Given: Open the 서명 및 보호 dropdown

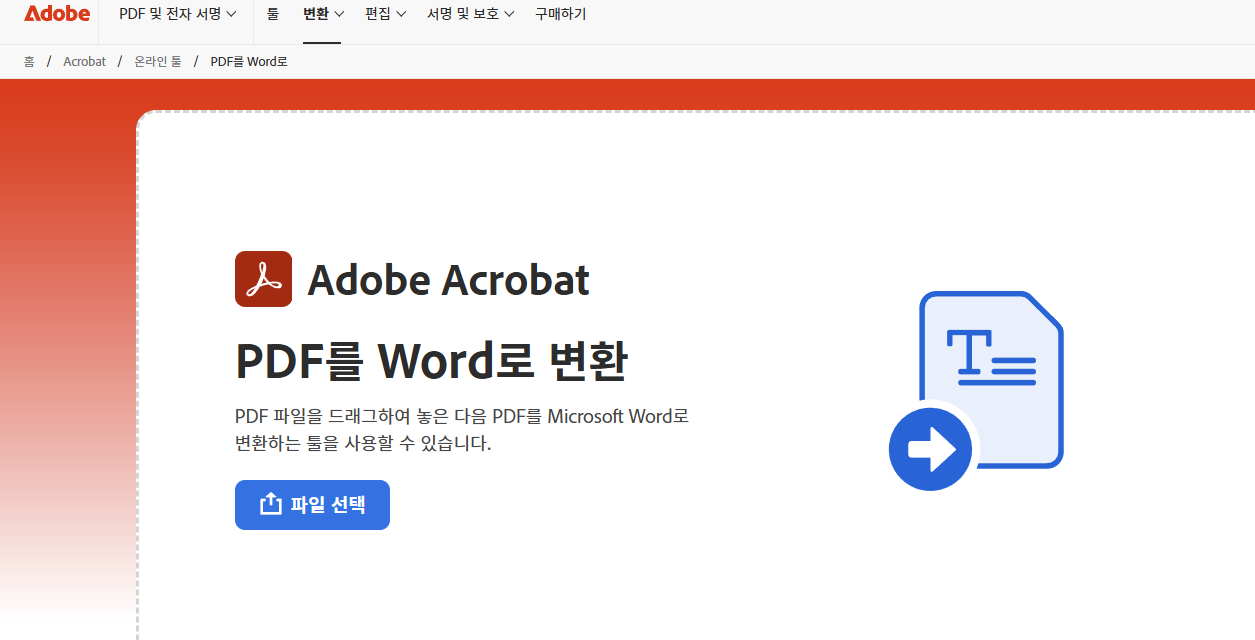Looking at the screenshot, I should 471,14.
